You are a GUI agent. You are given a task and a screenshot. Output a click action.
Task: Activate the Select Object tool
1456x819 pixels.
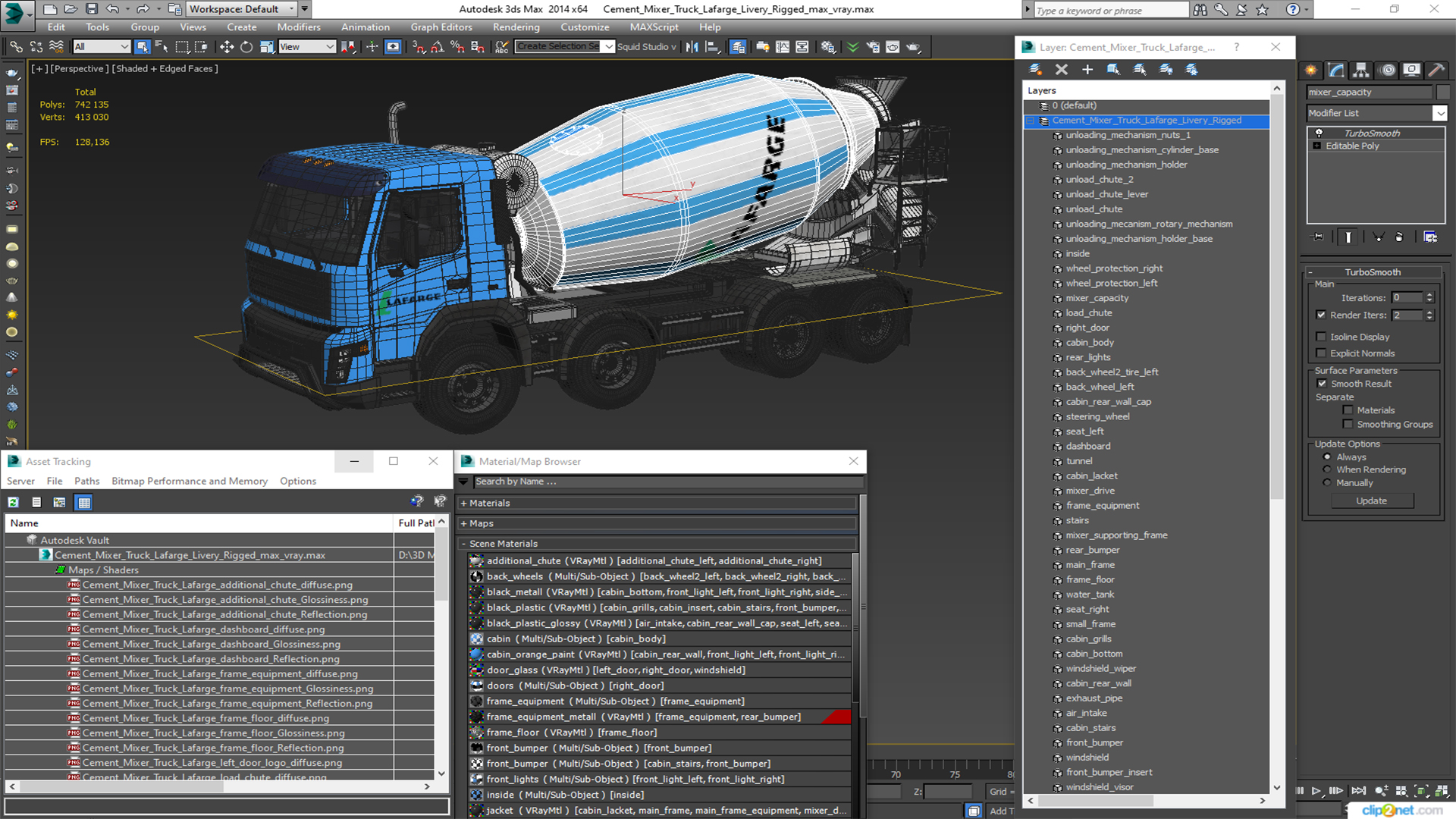[142, 47]
